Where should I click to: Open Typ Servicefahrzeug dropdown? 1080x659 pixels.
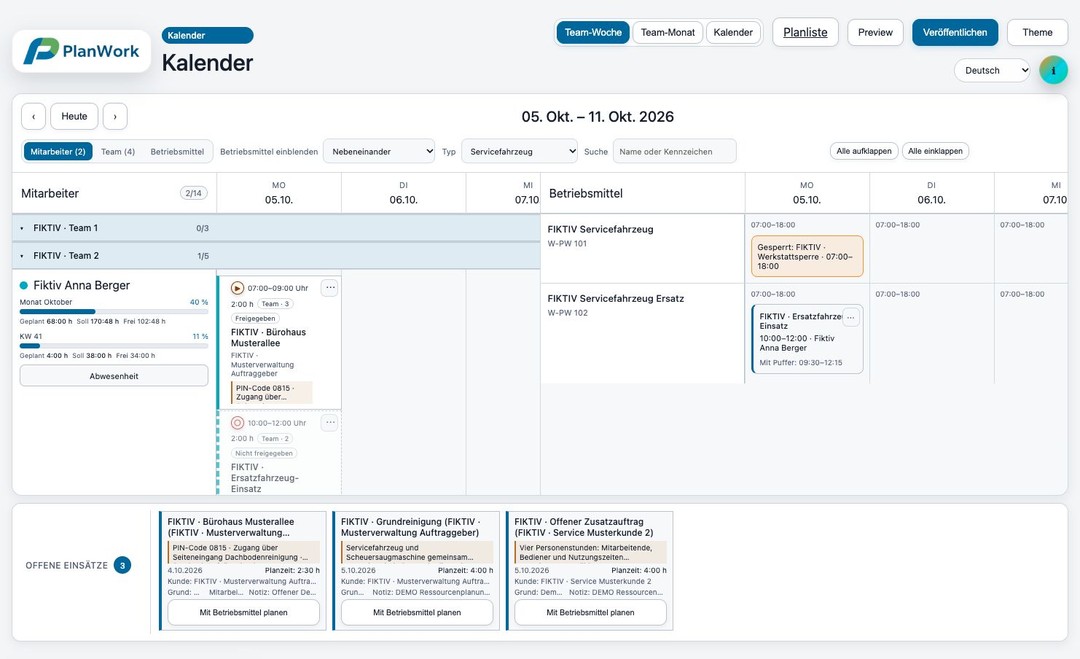[519, 151]
